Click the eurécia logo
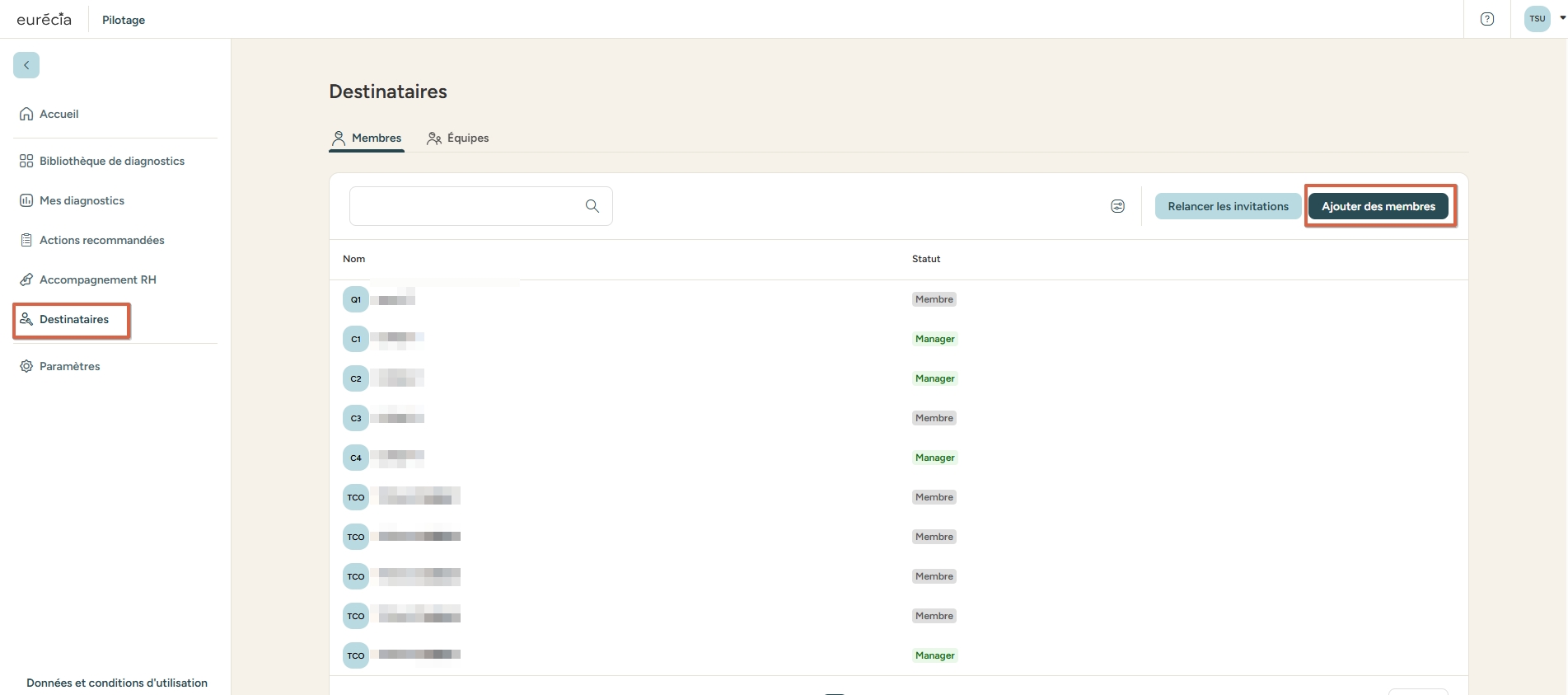Screen dimensions: 1568x695 (44, 19)
